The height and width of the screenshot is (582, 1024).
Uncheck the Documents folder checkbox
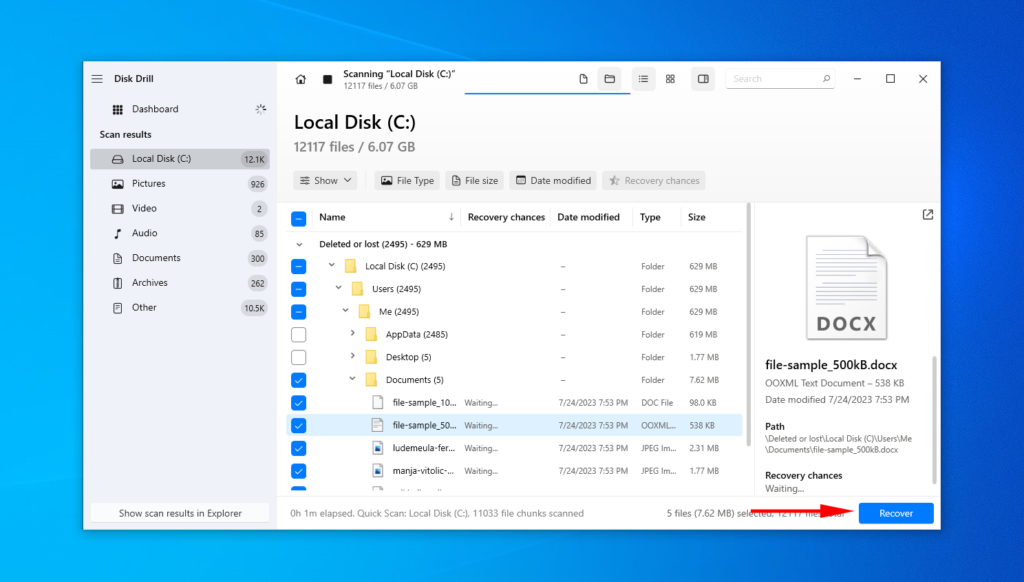tap(298, 379)
